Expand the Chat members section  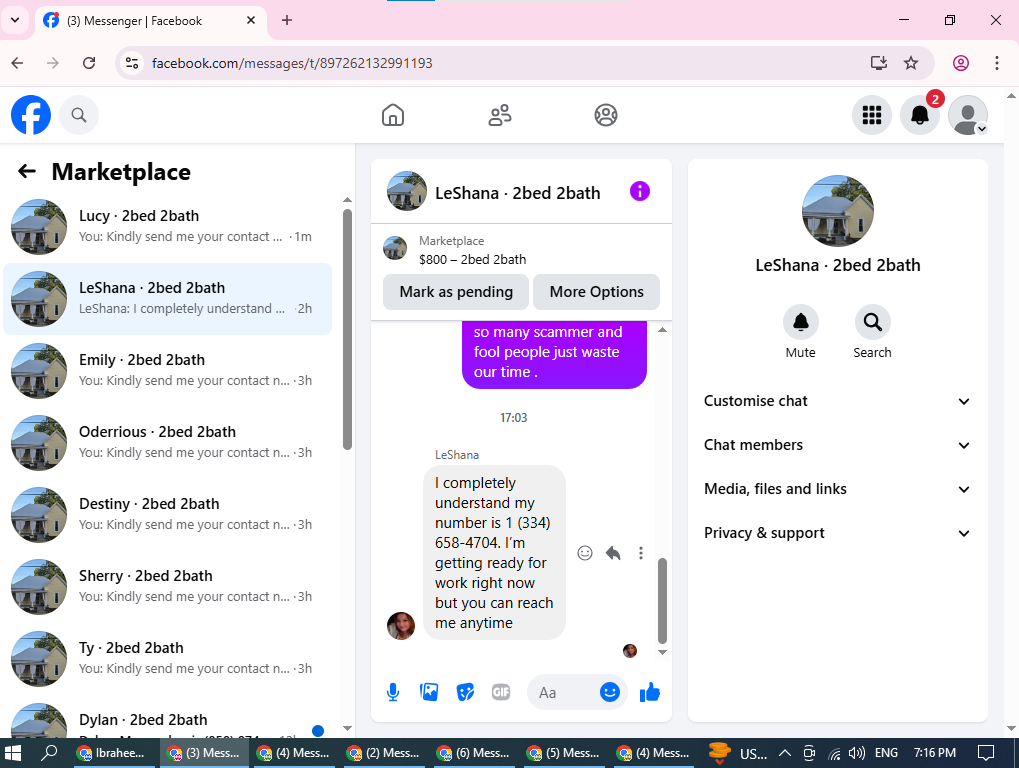837,445
